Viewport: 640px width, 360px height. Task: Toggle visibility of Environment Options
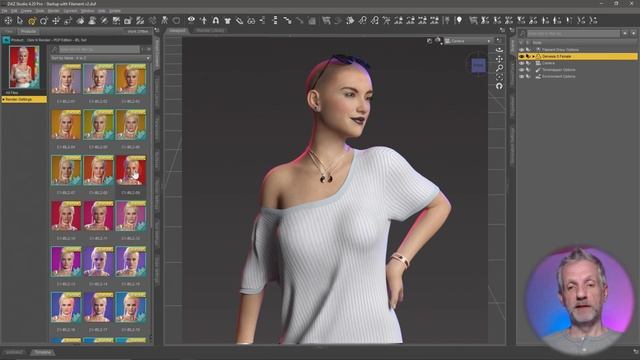[521, 76]
